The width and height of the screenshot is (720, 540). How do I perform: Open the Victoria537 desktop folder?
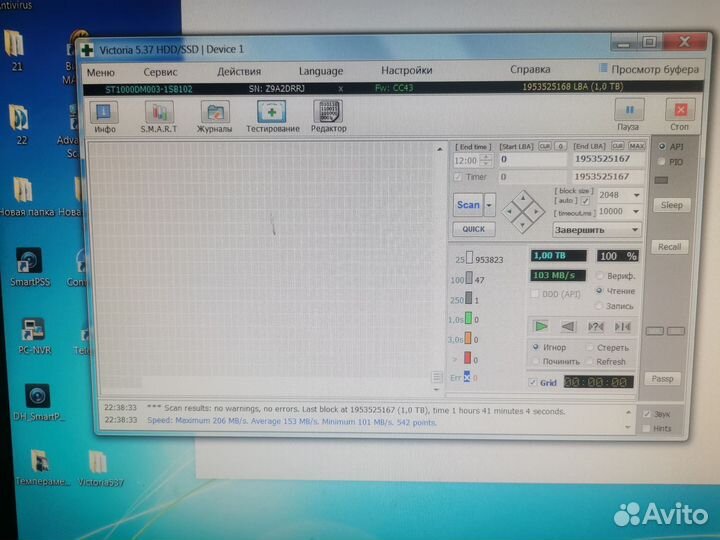pos(100,468)
